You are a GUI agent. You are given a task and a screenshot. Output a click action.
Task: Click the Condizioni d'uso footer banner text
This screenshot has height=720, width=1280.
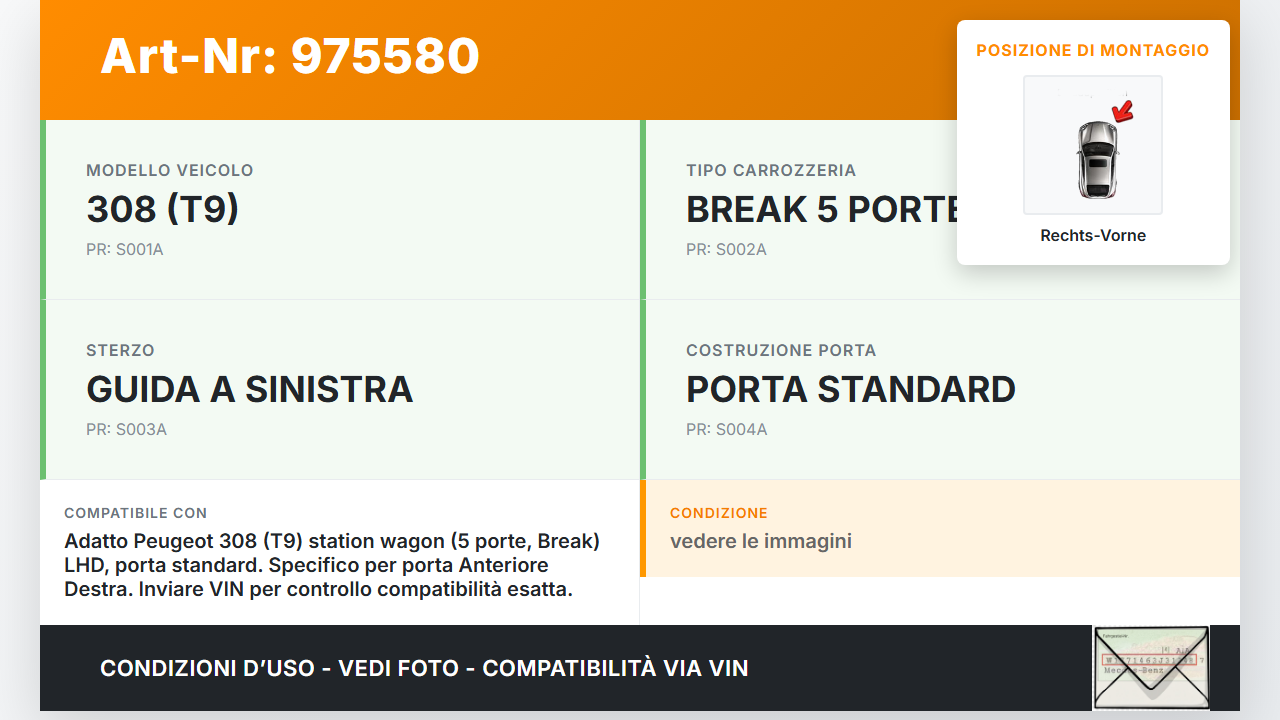pyautogui.click(x=424, y=668)
